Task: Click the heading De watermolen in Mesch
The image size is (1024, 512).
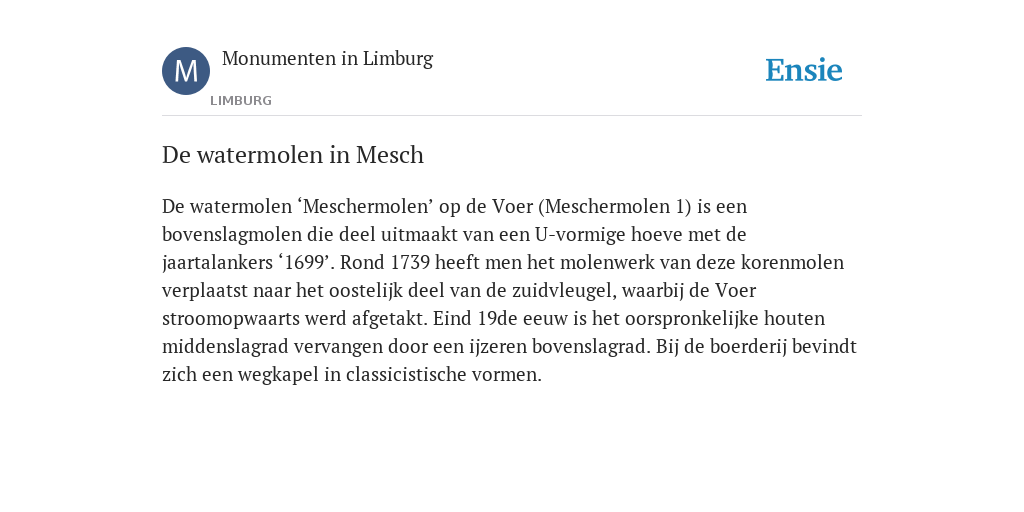Action: (x=293, y=155)
